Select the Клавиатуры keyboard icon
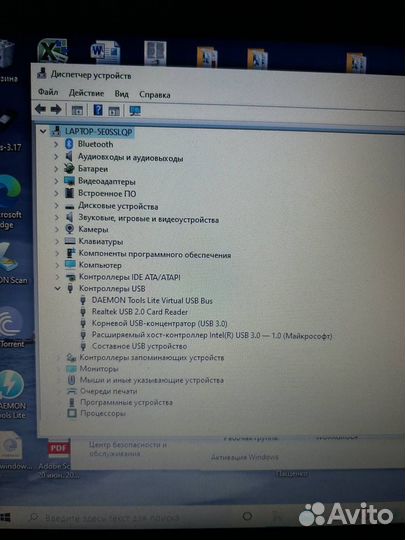Screen dimensions: 405x540 [70, 241]
